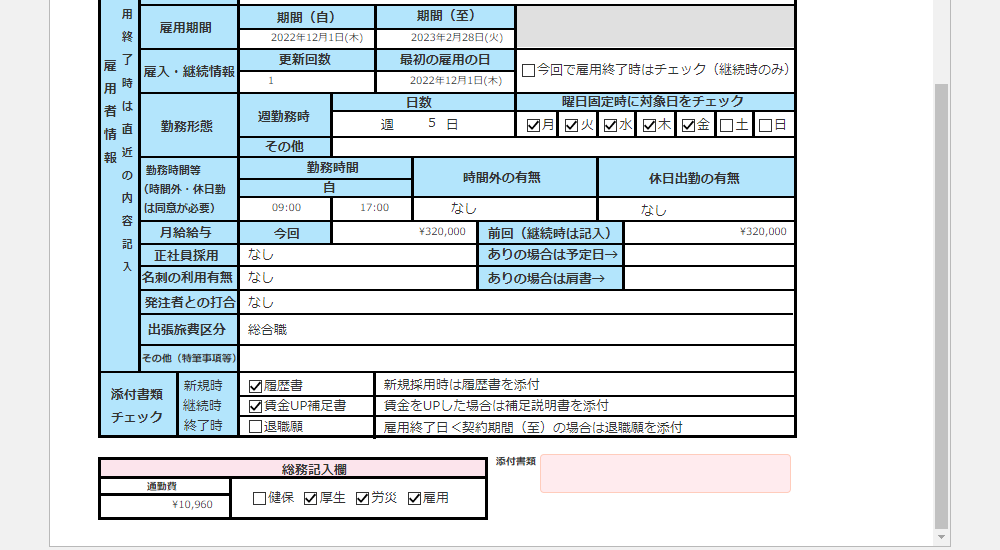Image resolution: width=1000 pixels, height=550 pixels.
Task: Click the pink 添付書類 attachment box
Action: (x=665, y=473)
